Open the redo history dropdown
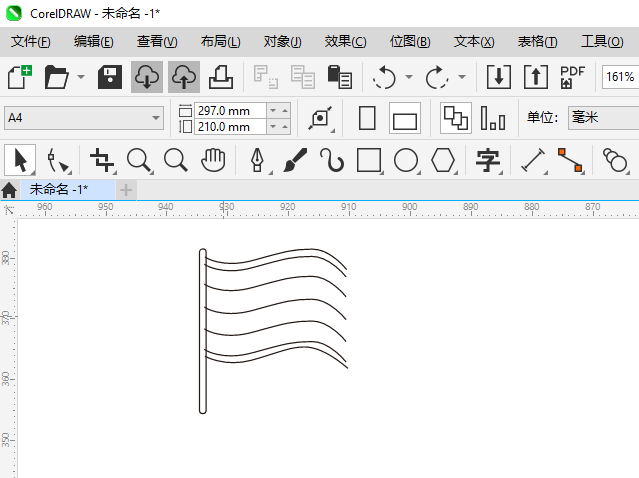 coord(462,77)
